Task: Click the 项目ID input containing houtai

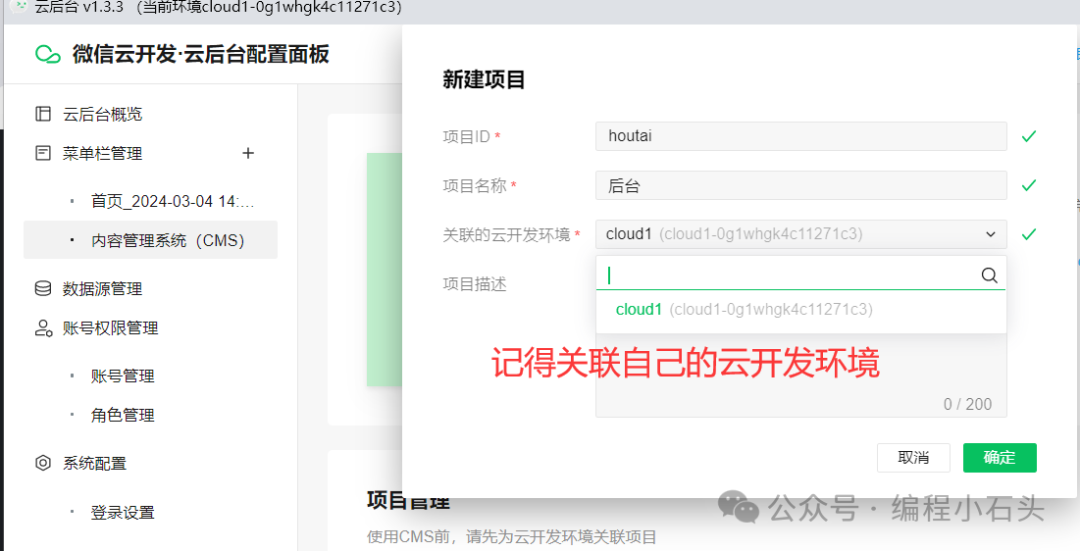Action: [x=801, y=136]
